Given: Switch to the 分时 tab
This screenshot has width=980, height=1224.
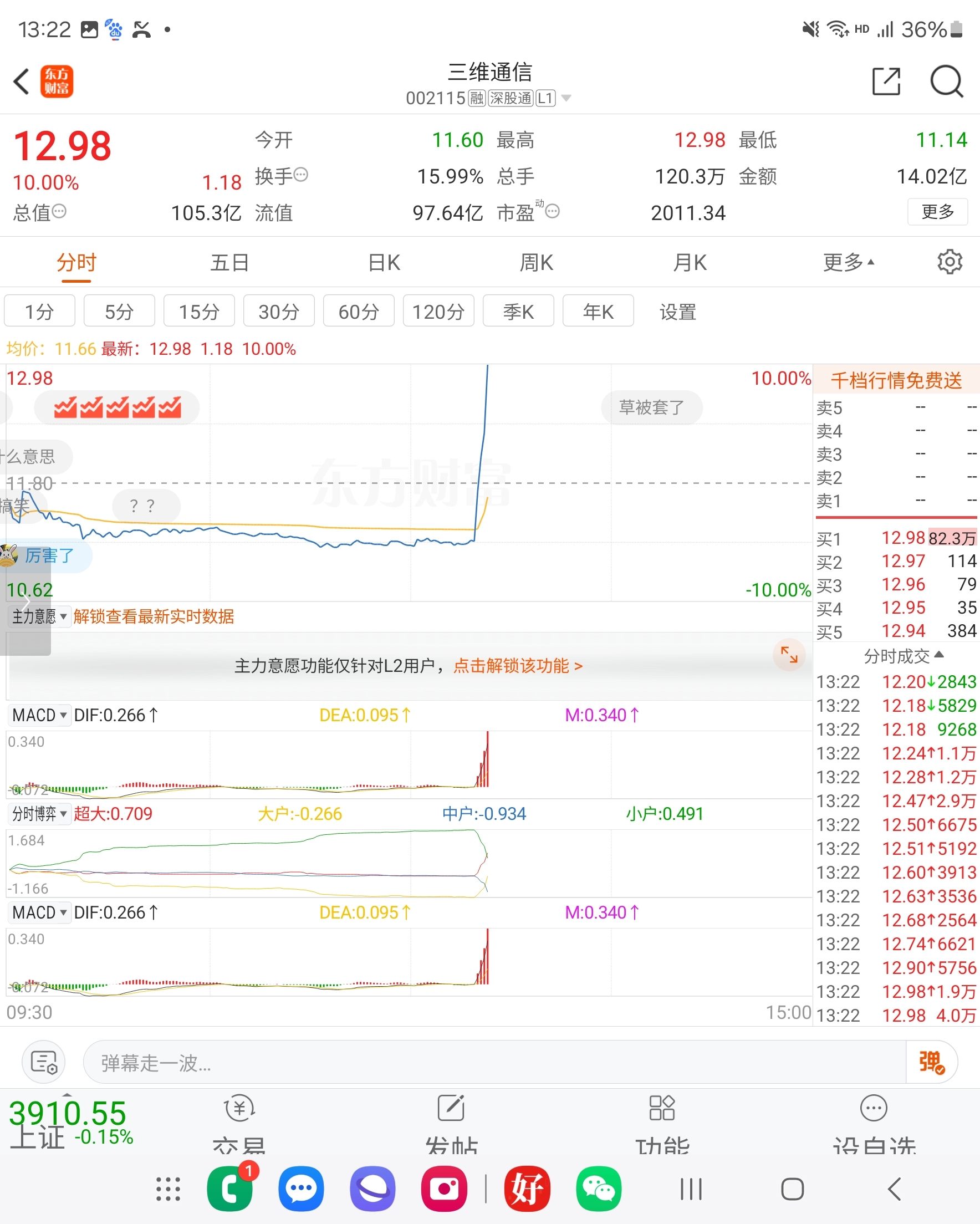Looking at the screenshot, I should [x=76, y=263].
